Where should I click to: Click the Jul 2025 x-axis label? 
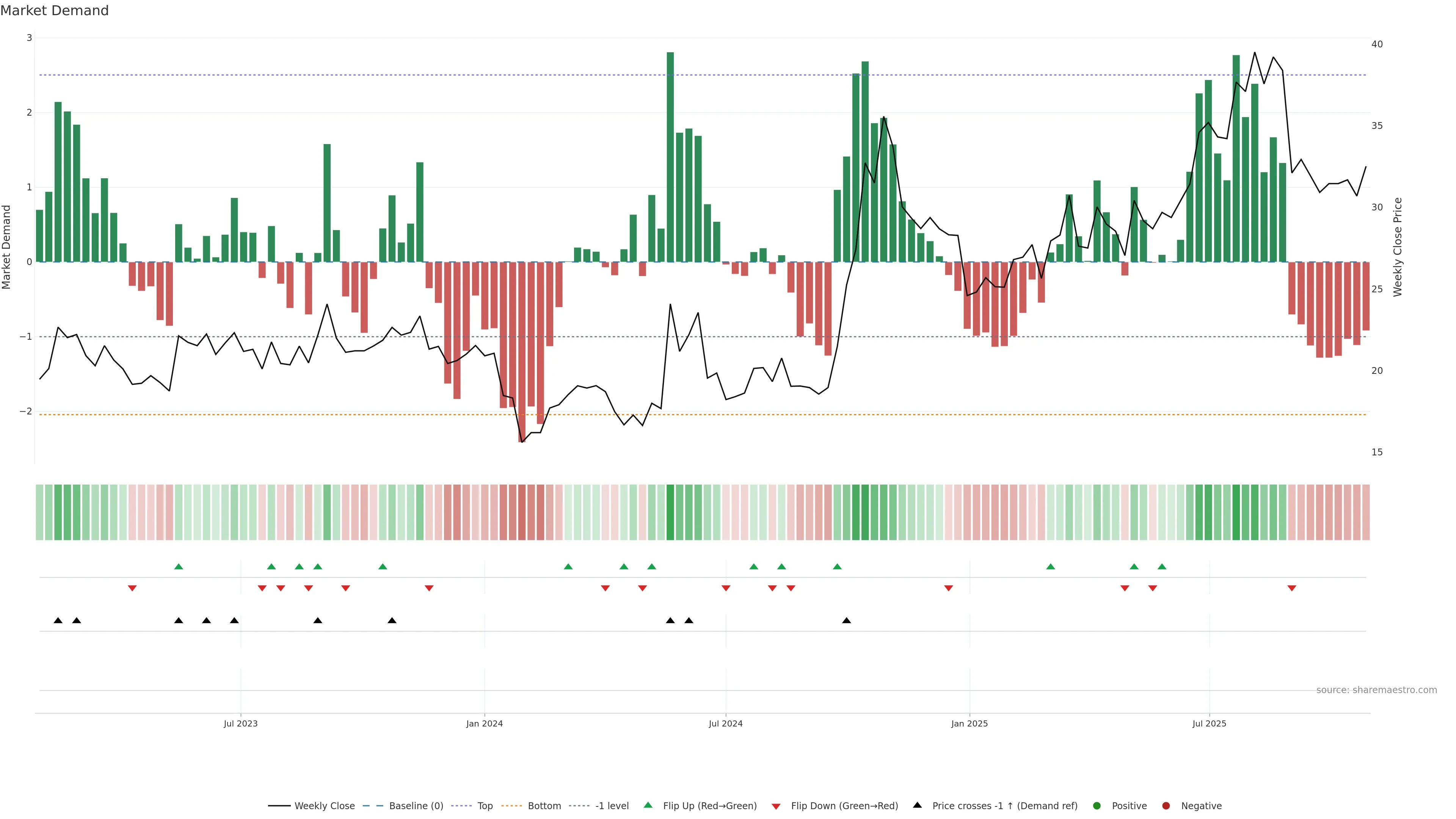[1209, 724]
